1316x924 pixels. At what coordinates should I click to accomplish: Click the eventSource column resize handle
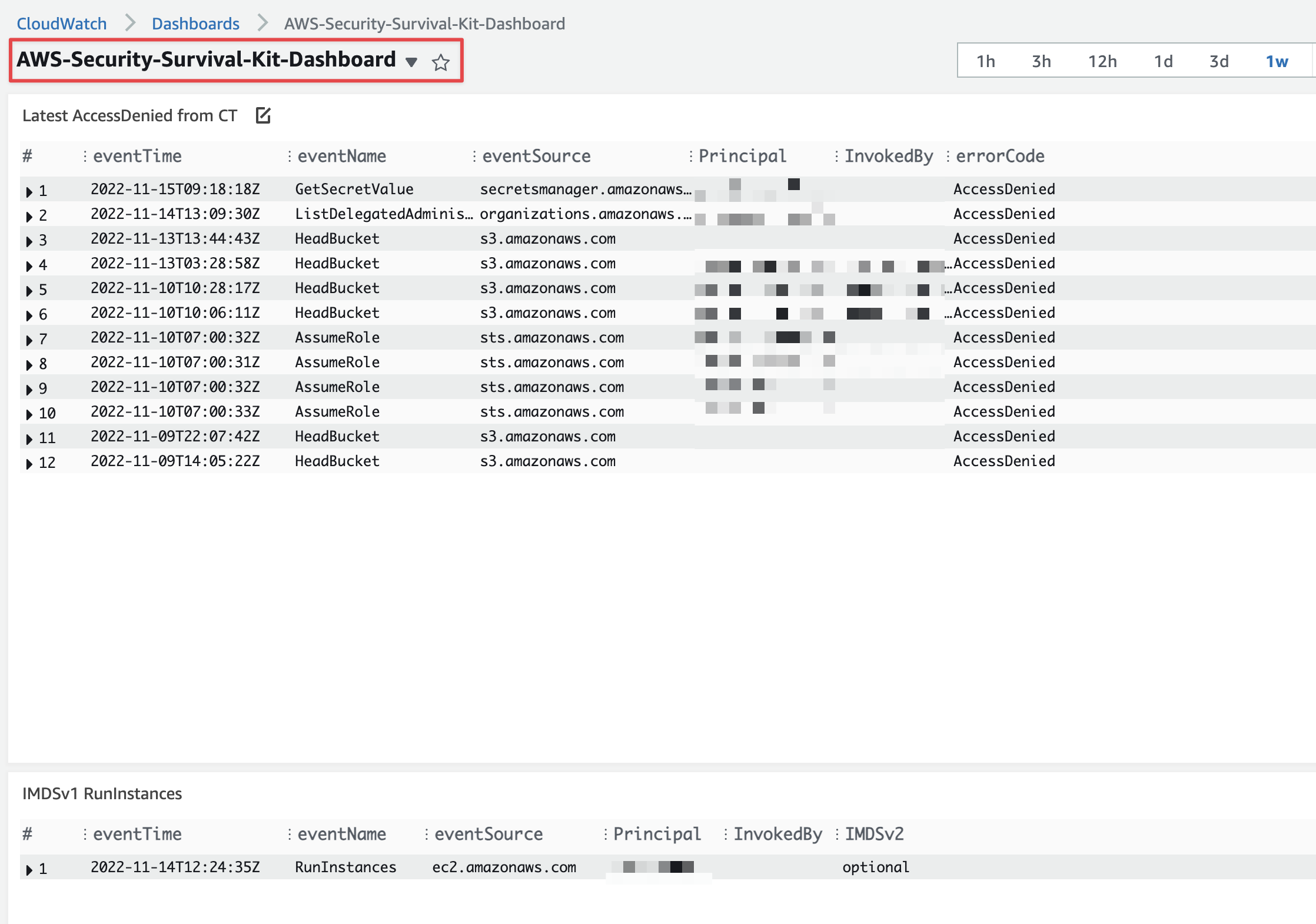[474, 156]
